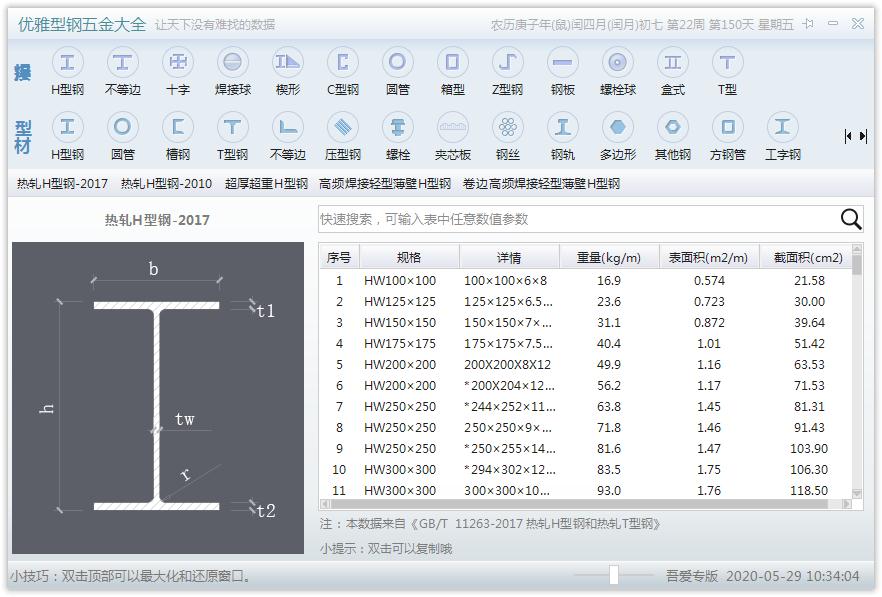The image size is (882, 597).
Task: Open the 压型钢 icon
Action: [343, 127]
